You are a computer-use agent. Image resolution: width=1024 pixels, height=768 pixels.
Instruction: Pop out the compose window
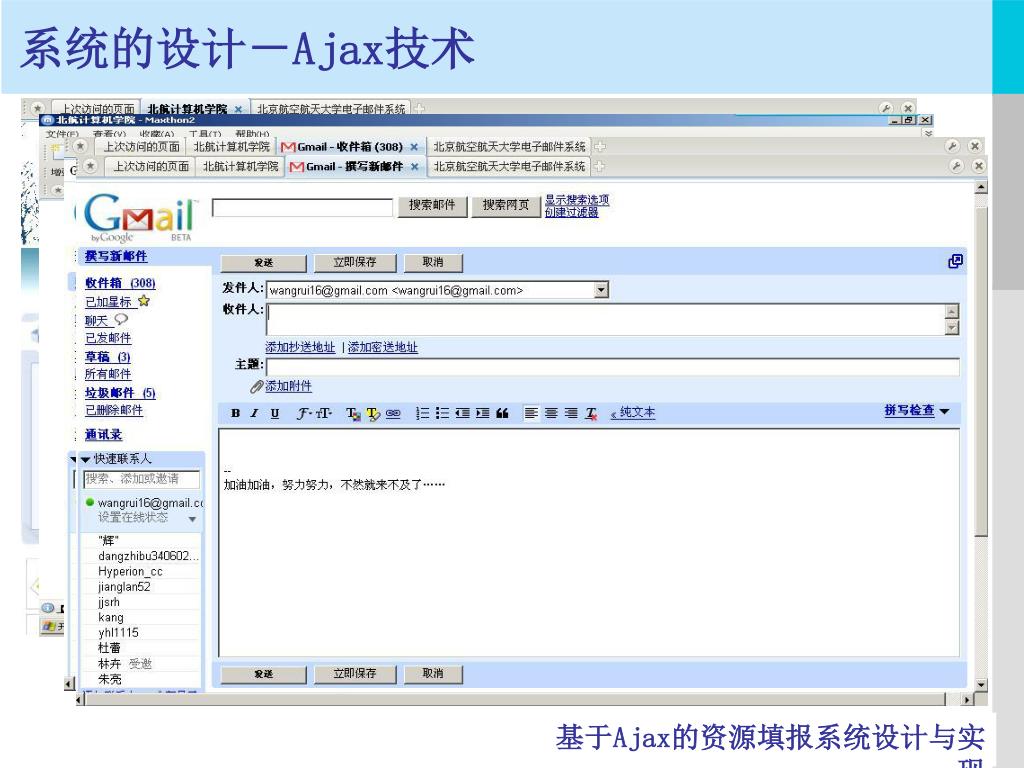pos(955,261)
